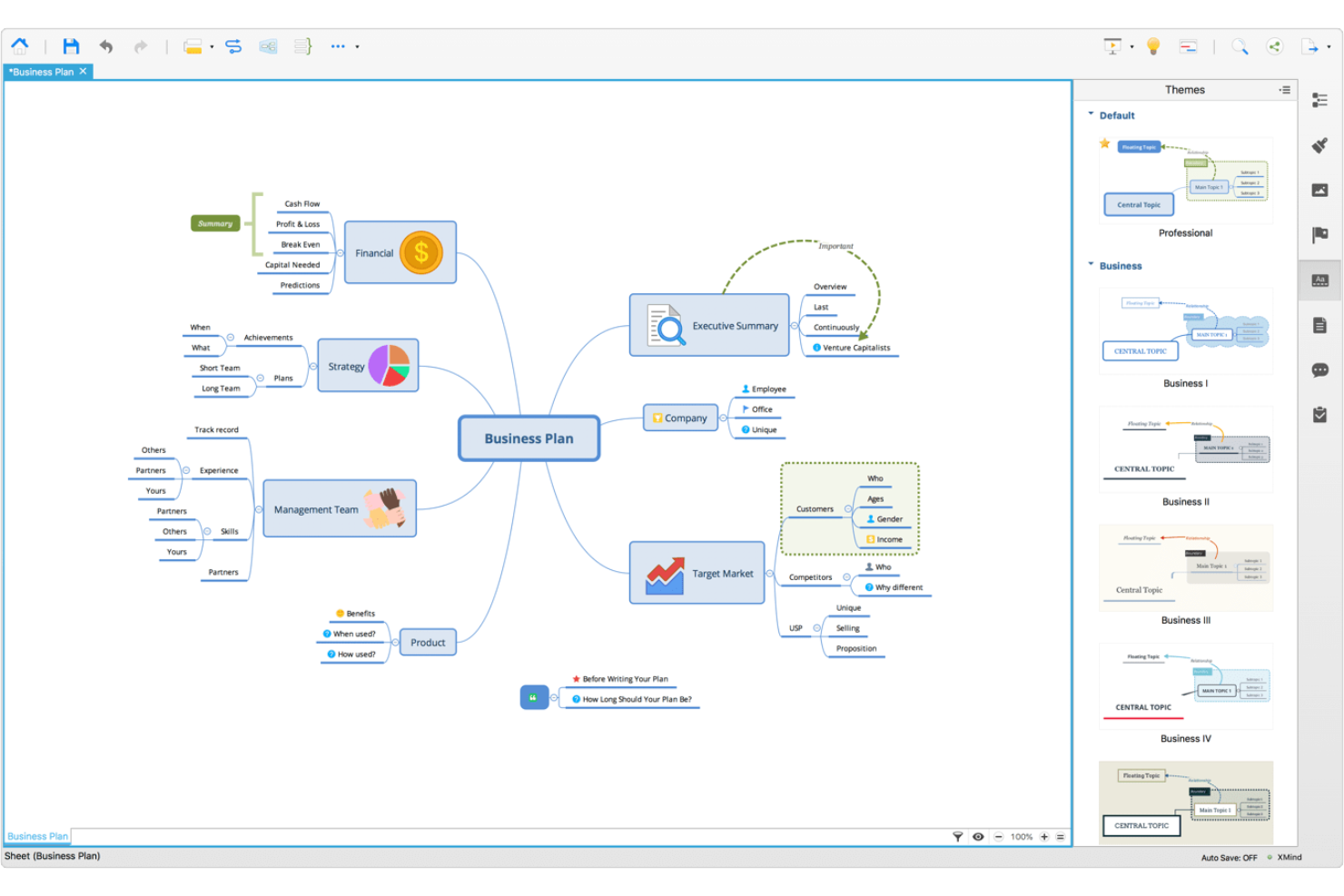Open the Themes panel view menu
The image size is (1344, 896).
1285,90
